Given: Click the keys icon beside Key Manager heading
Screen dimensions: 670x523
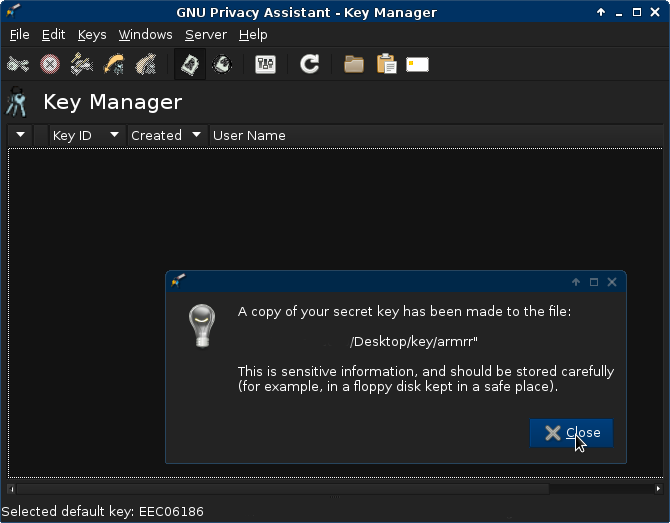Looking at the screenshot, I should point(16,102).
